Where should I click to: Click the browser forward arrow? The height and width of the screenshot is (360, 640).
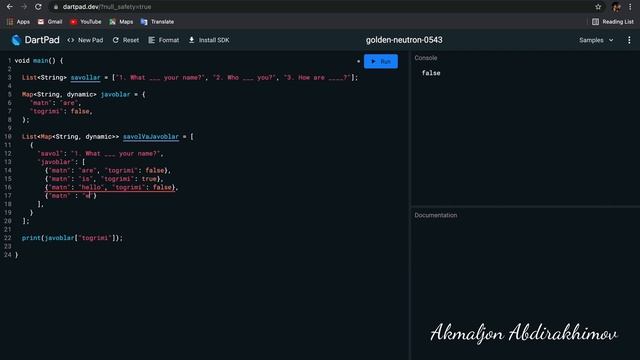coord(24,7)
